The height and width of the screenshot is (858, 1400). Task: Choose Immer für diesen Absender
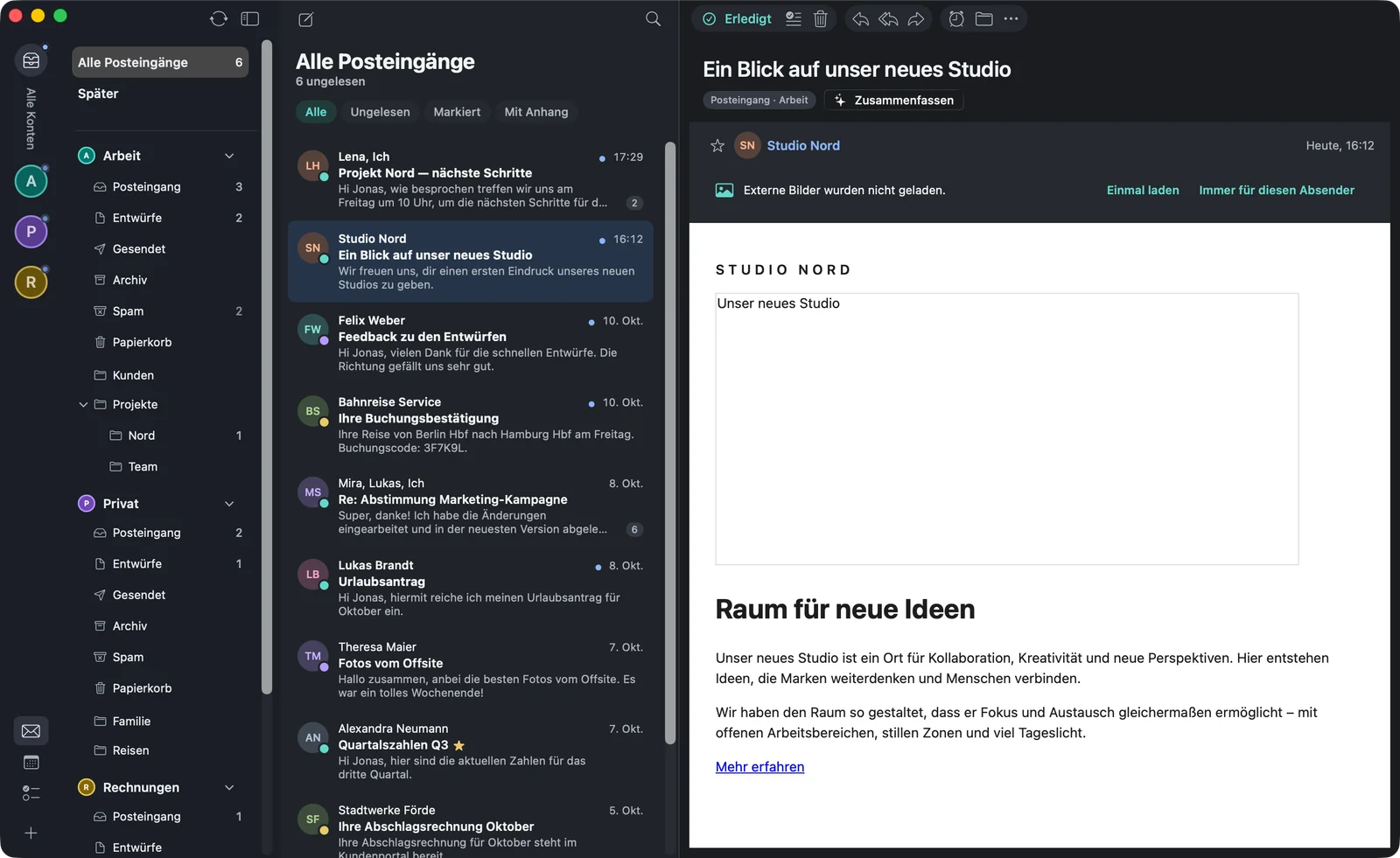1277,191
